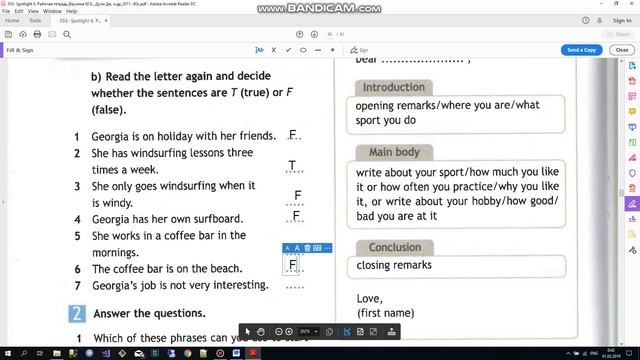Open the File menu

[6, 11]
